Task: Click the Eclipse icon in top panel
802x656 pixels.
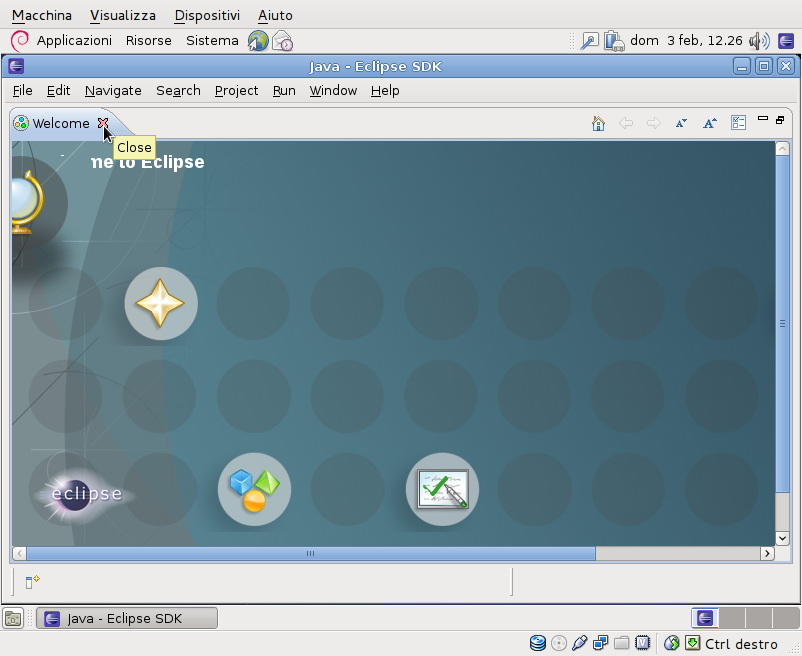Action: pos(786,41)
